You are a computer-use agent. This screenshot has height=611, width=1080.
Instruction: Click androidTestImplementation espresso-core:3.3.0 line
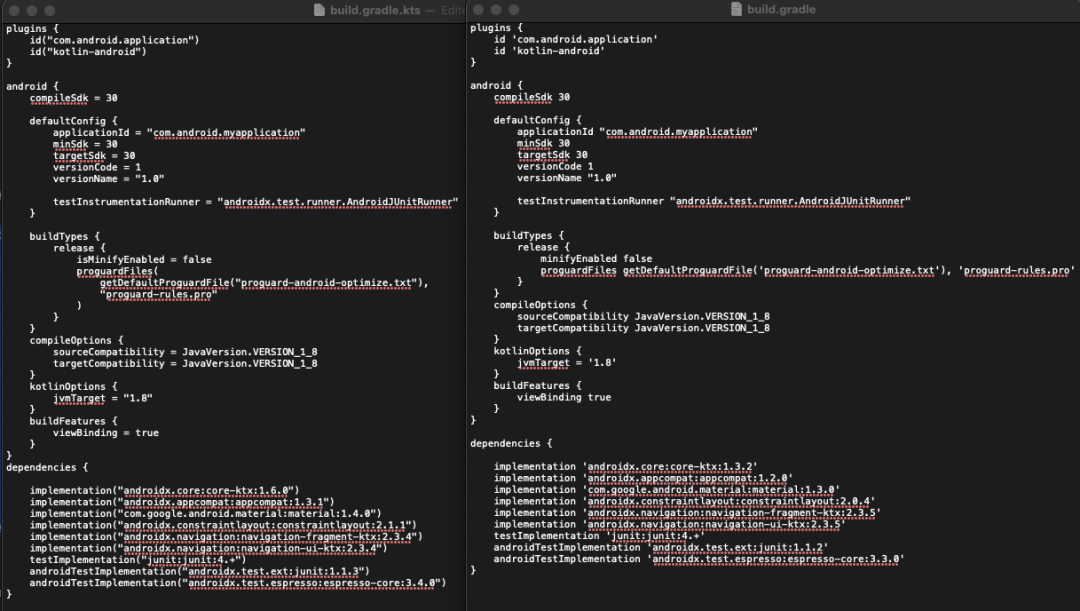point(699,559)
